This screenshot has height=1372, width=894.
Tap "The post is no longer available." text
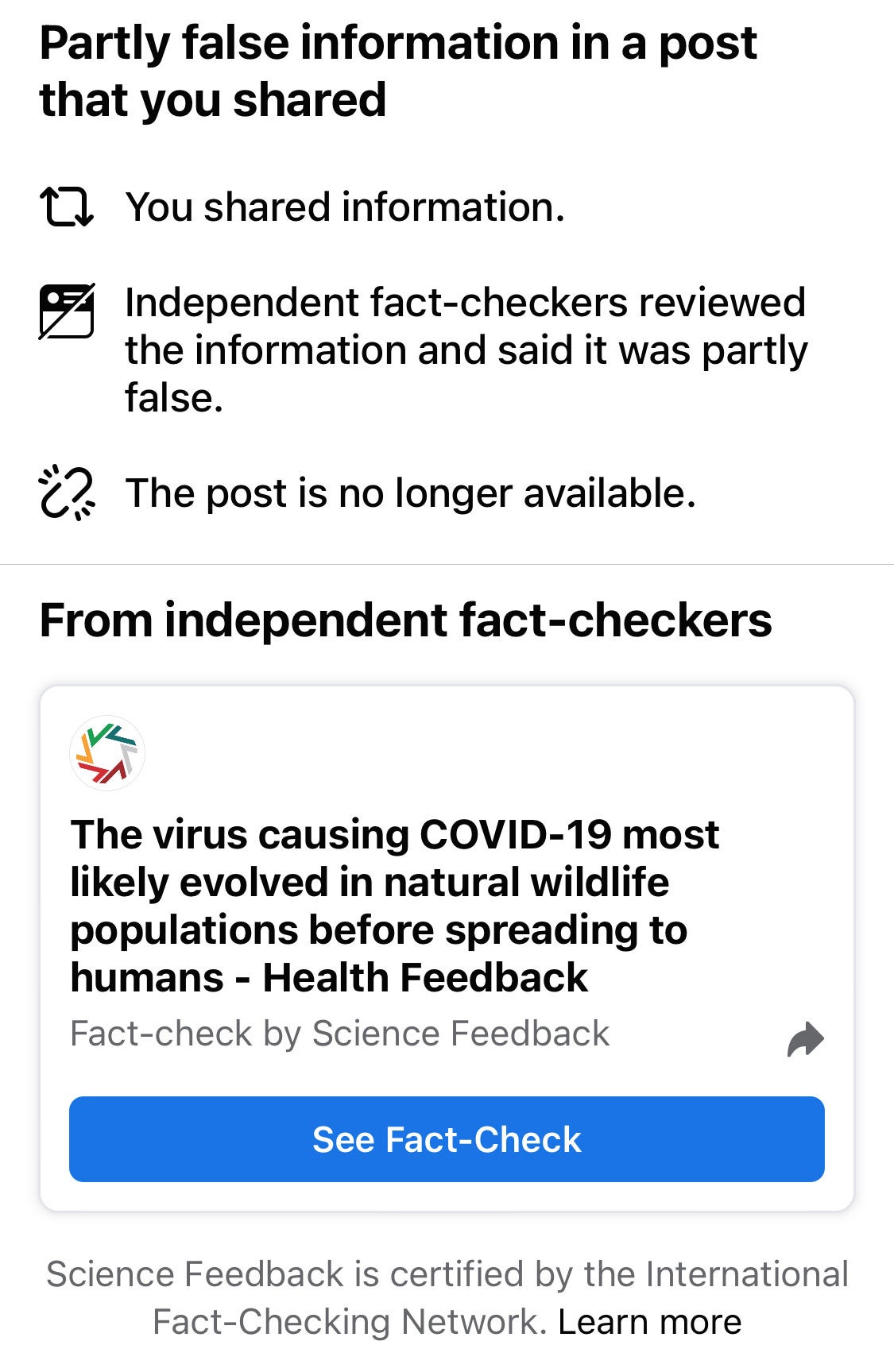(410, 493)
